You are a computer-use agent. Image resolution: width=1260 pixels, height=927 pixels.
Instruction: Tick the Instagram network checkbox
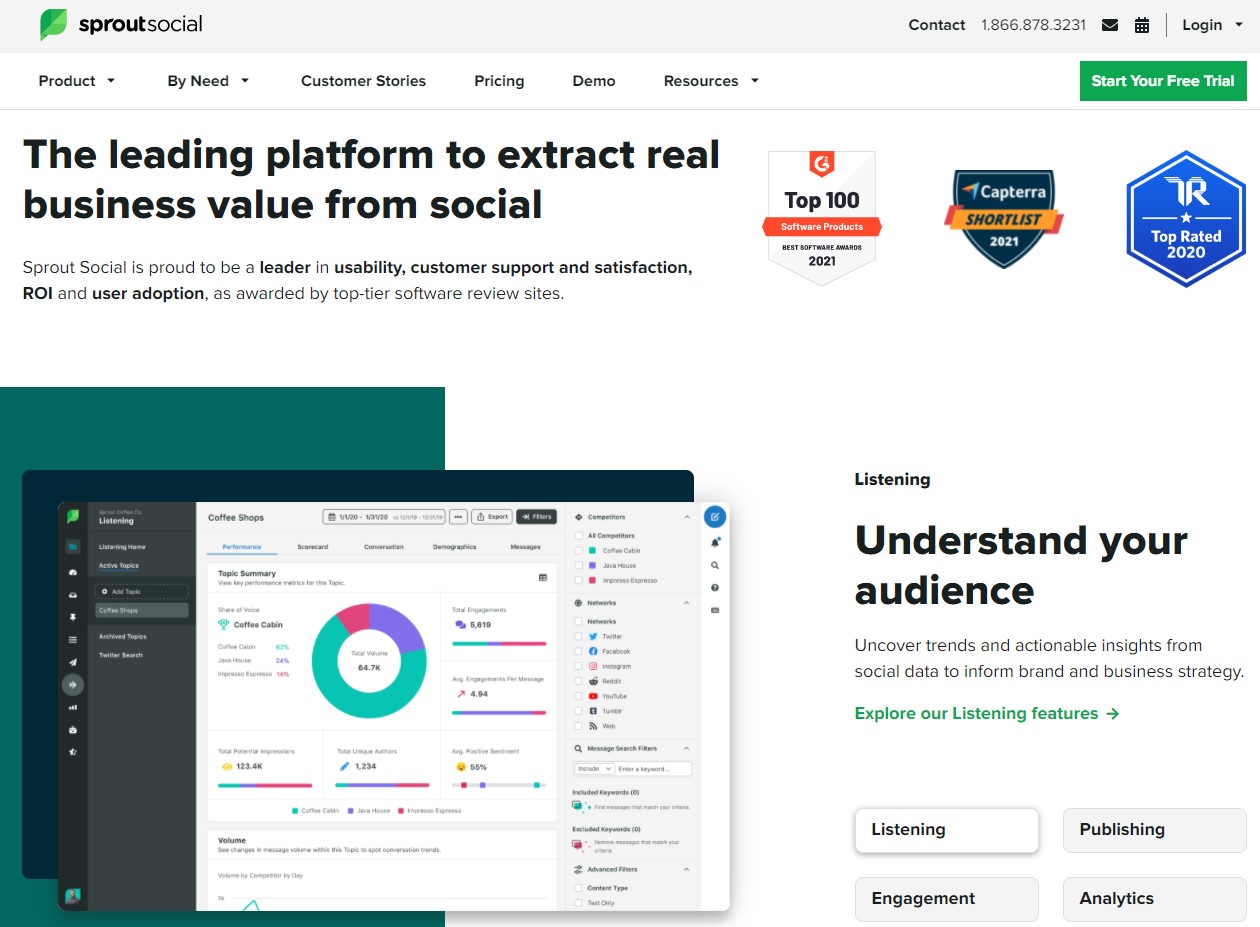click(x=579, y=666)
